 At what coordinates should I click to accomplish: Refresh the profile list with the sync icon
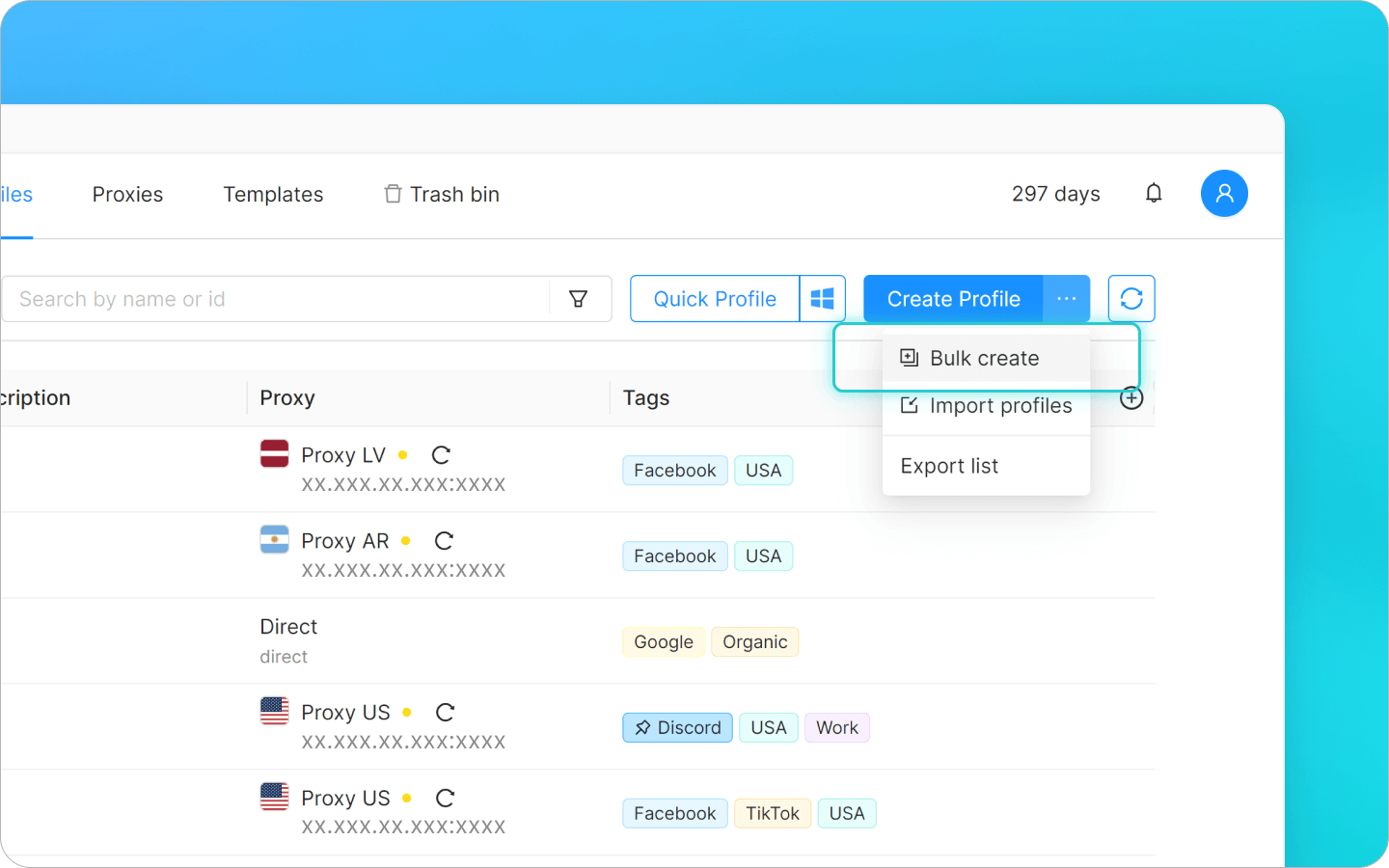pos(1130,298)
